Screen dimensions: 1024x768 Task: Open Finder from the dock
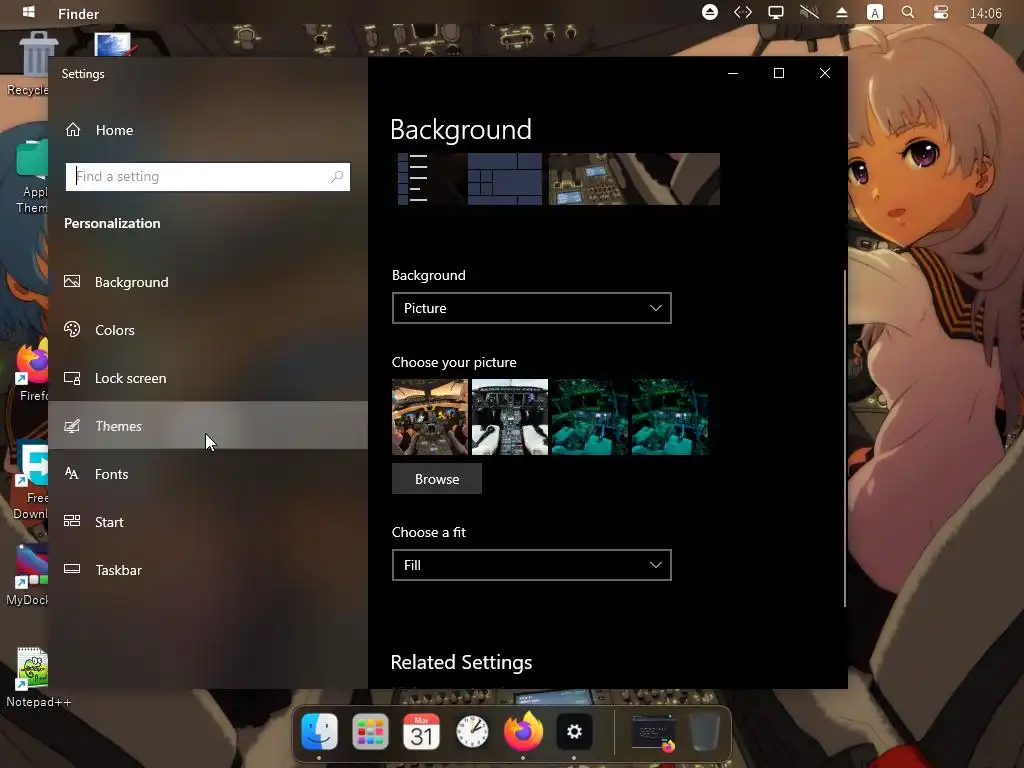319,732
